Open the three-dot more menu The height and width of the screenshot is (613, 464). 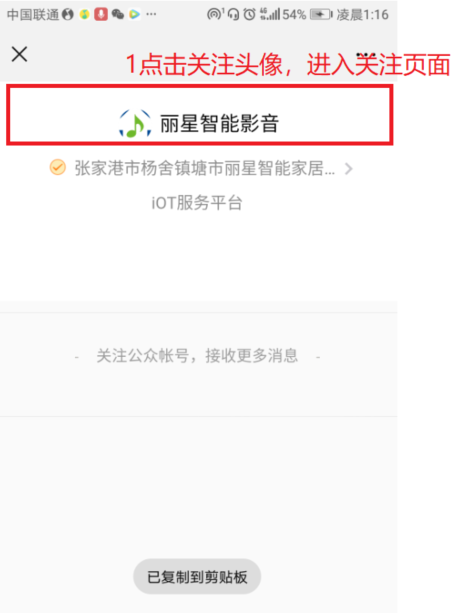366,55
